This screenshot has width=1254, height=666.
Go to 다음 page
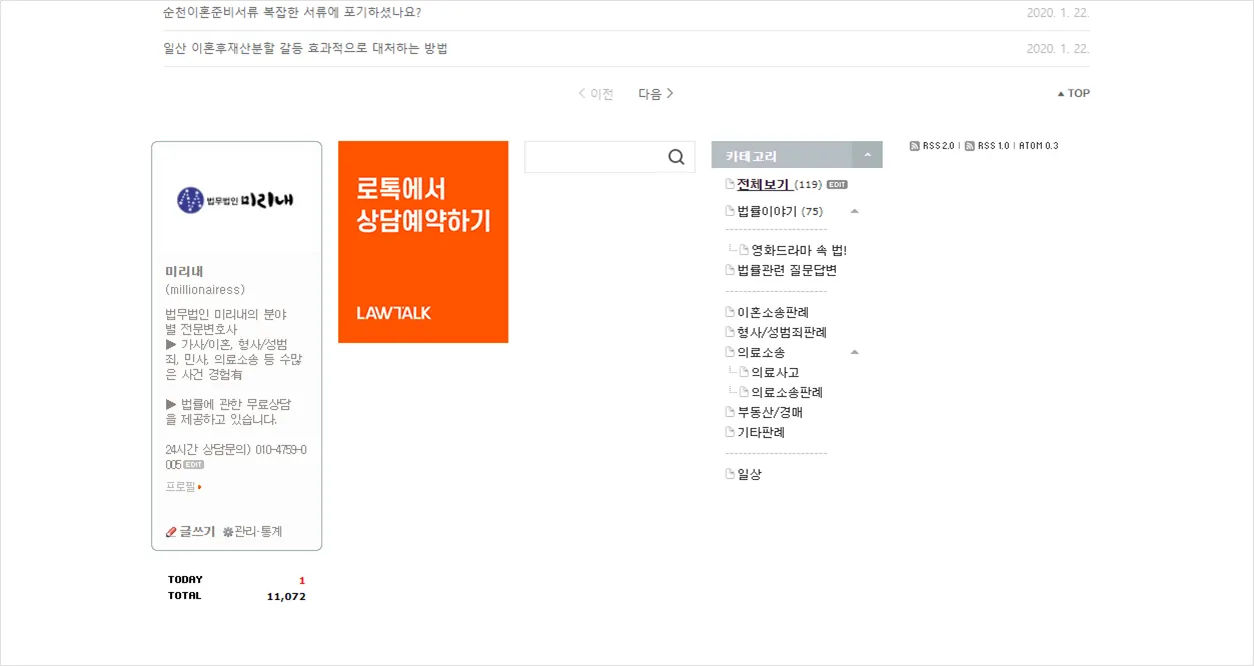(x=656, y=94)
